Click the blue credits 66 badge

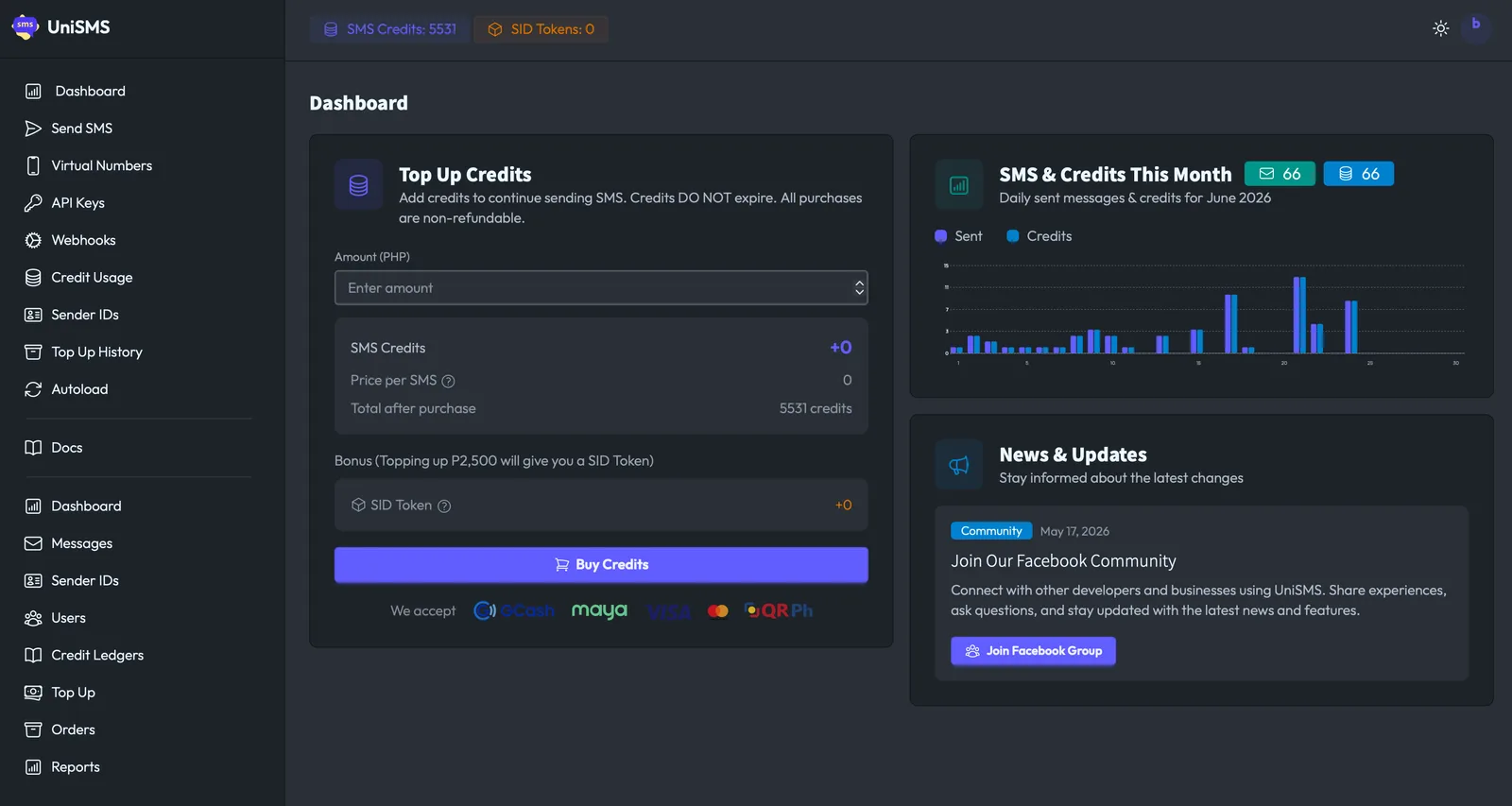[1358, 174]
